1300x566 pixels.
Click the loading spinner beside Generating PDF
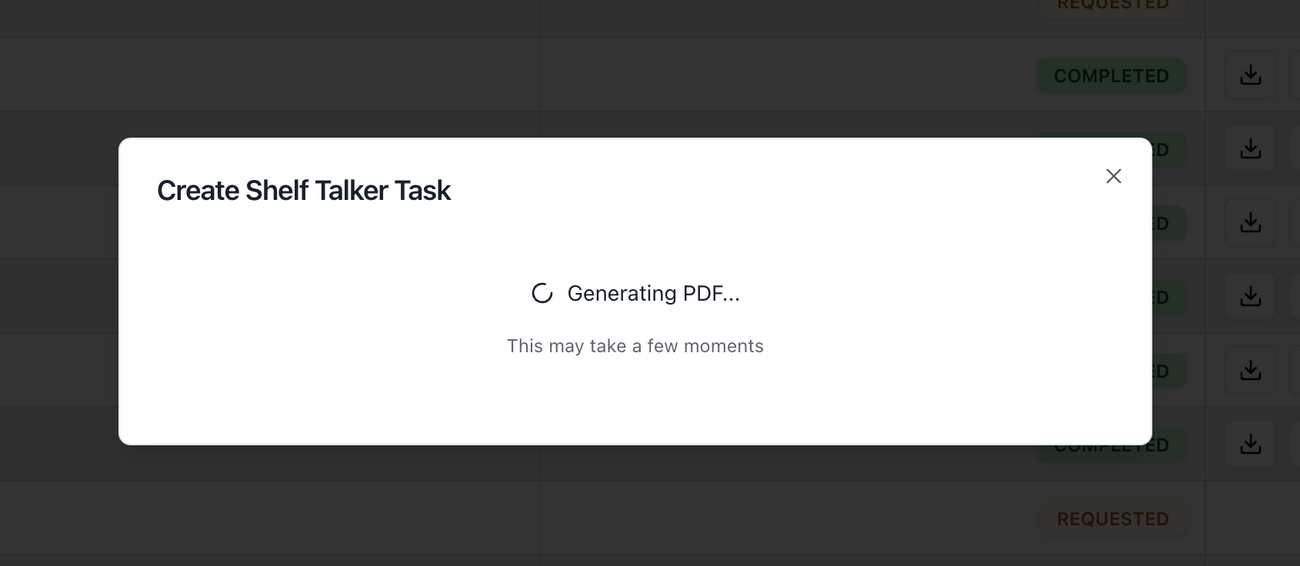[542, 294]
